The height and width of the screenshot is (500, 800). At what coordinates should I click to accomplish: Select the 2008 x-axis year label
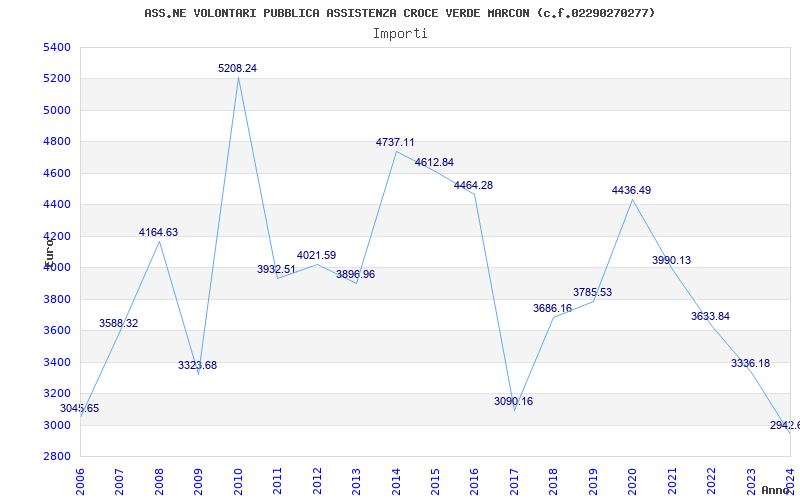click(x=159, y=481)
